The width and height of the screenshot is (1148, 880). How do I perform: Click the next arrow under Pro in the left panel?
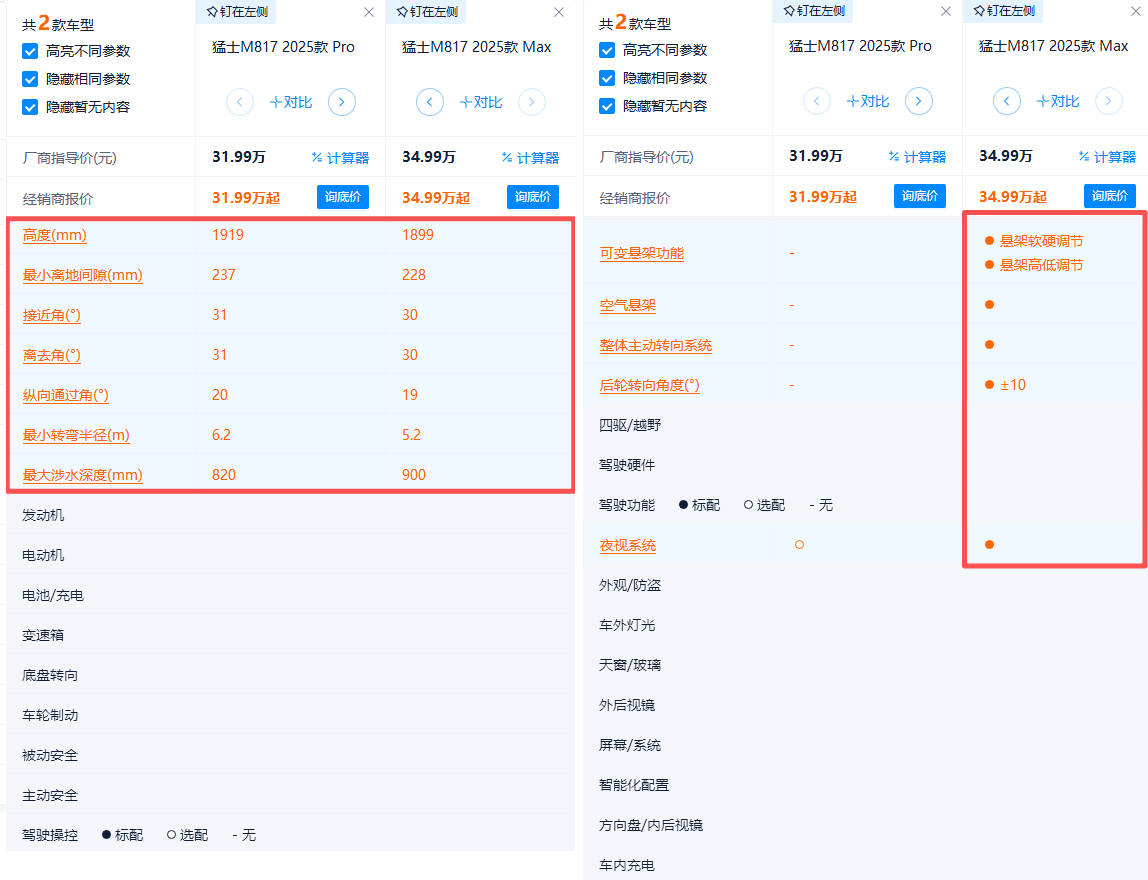[x=342, y=102]
